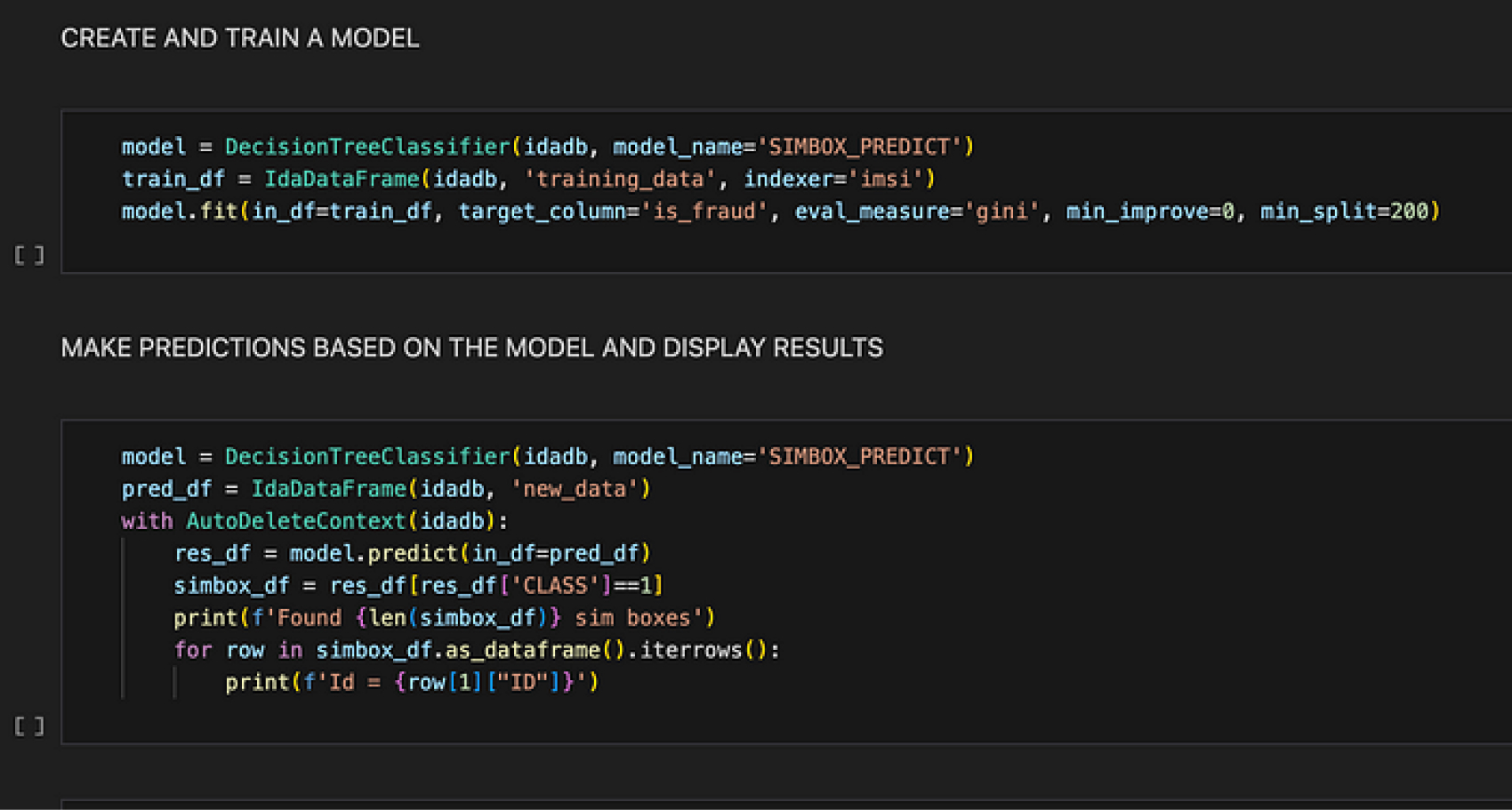Click on the 'new_data' string
The image size is (1512, 810).
pos(575,489)
